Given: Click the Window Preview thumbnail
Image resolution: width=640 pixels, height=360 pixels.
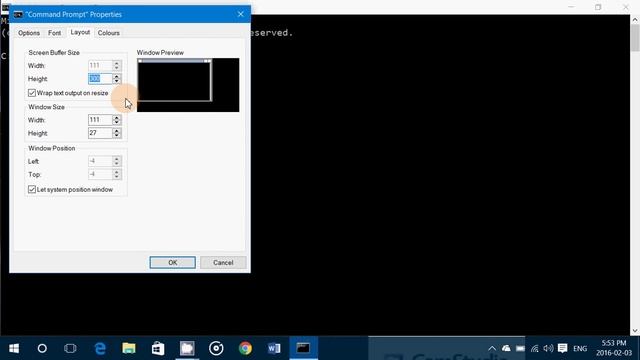Looking at the screenshot, I should coord(188,85).
